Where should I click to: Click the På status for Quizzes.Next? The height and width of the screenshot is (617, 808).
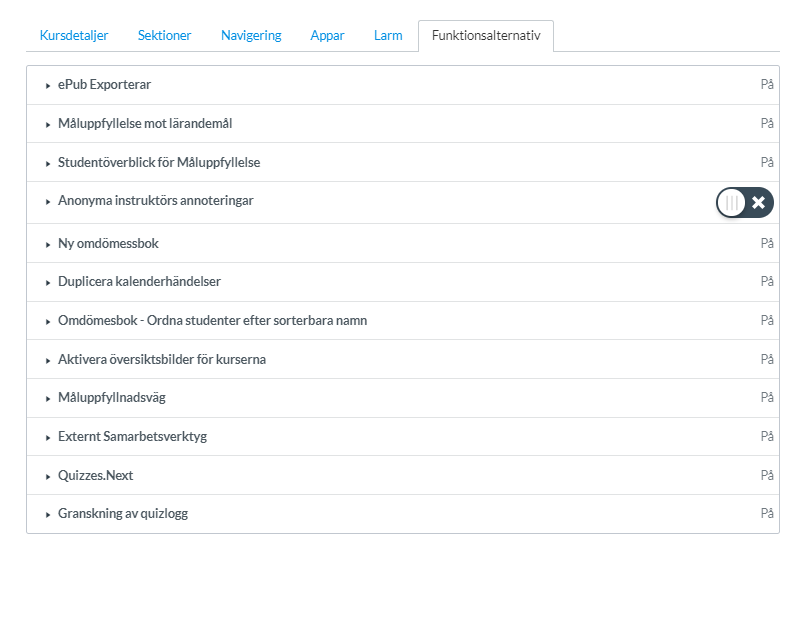(767, 476)
